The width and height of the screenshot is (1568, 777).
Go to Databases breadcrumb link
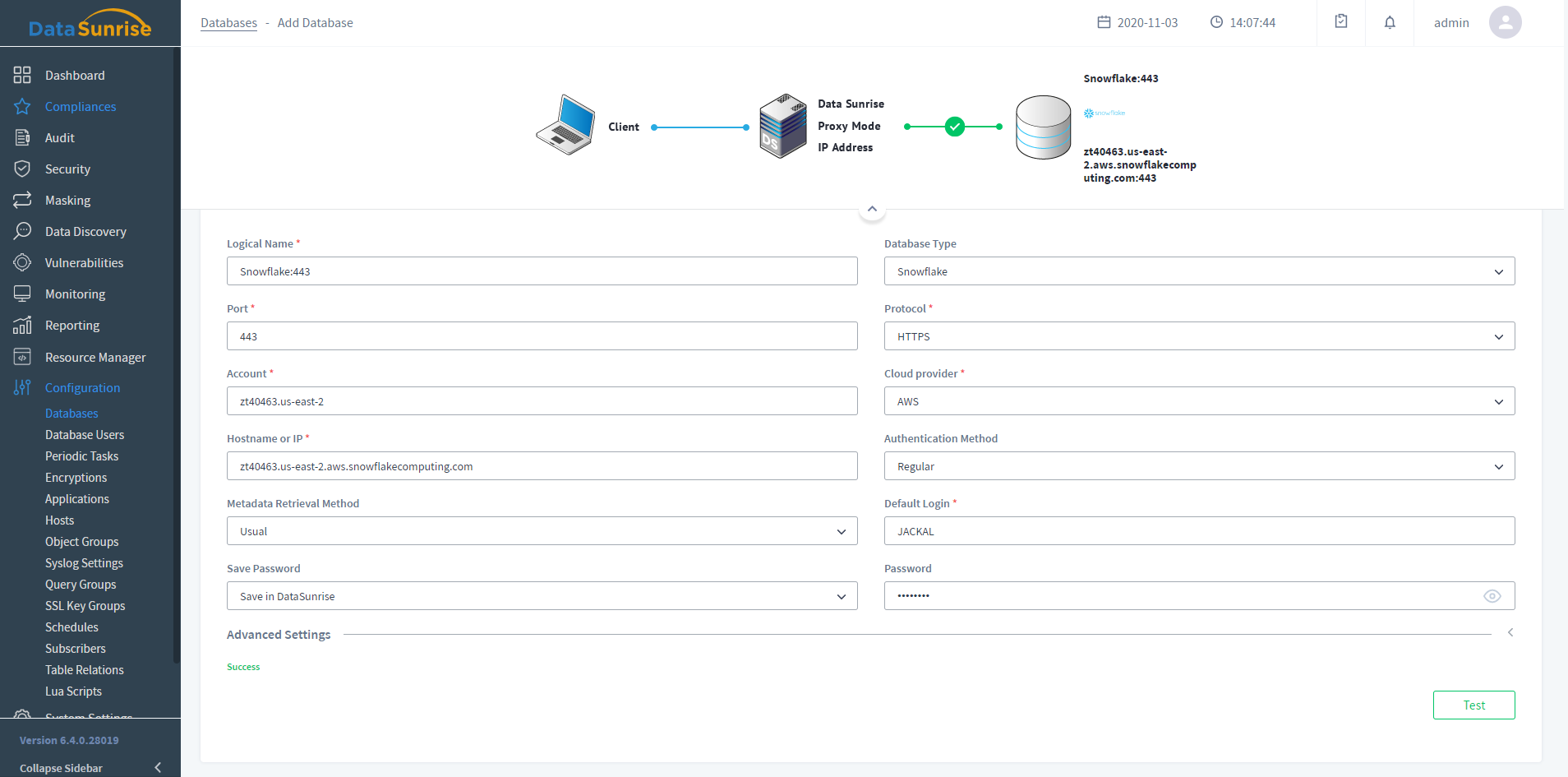tap(228, 23)
